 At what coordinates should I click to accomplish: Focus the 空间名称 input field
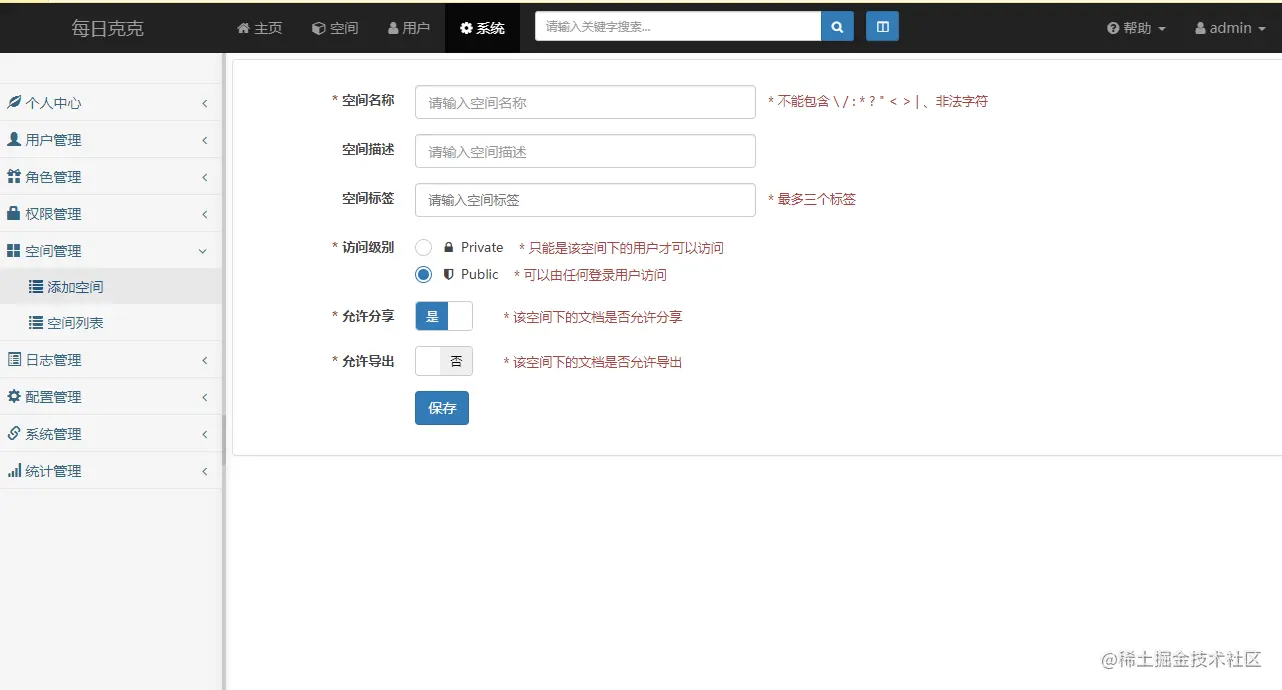[585, 102]
